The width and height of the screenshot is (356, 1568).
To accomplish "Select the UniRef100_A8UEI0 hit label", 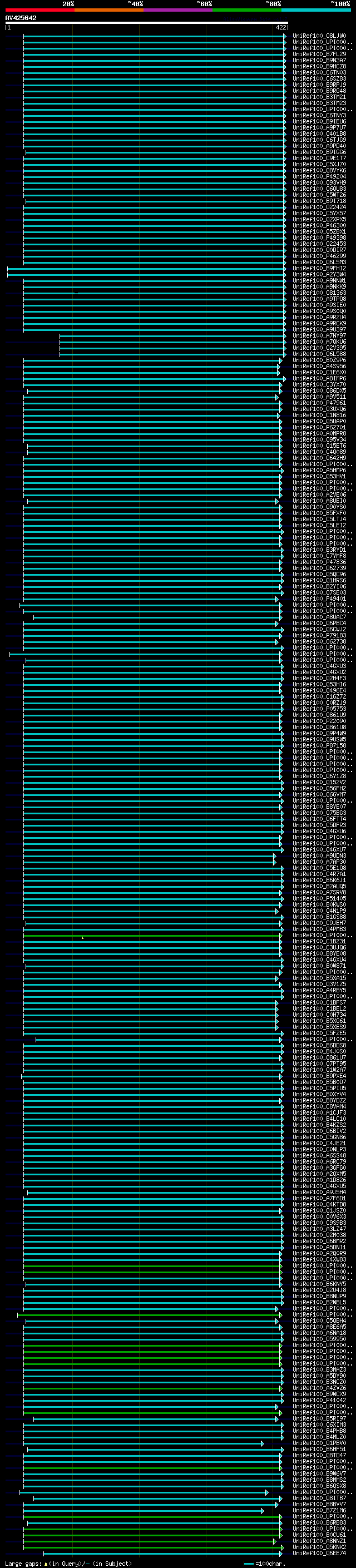I will point(319,501).
